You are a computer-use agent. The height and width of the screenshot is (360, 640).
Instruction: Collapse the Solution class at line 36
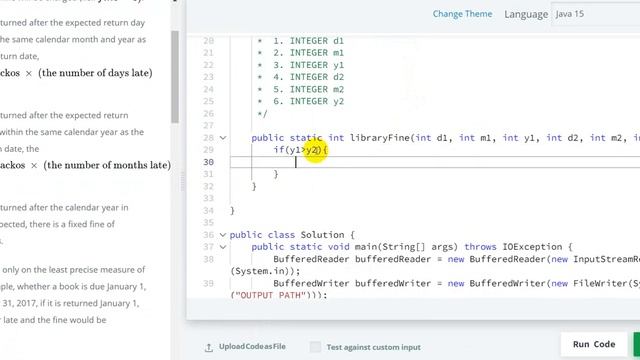click(x=223, y=235)
